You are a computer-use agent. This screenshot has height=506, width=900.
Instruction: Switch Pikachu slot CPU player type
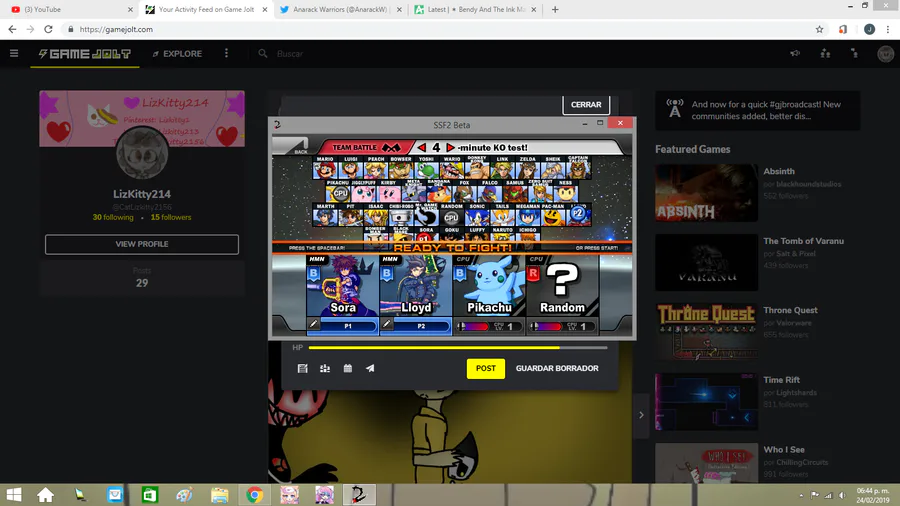coord(463,259)
